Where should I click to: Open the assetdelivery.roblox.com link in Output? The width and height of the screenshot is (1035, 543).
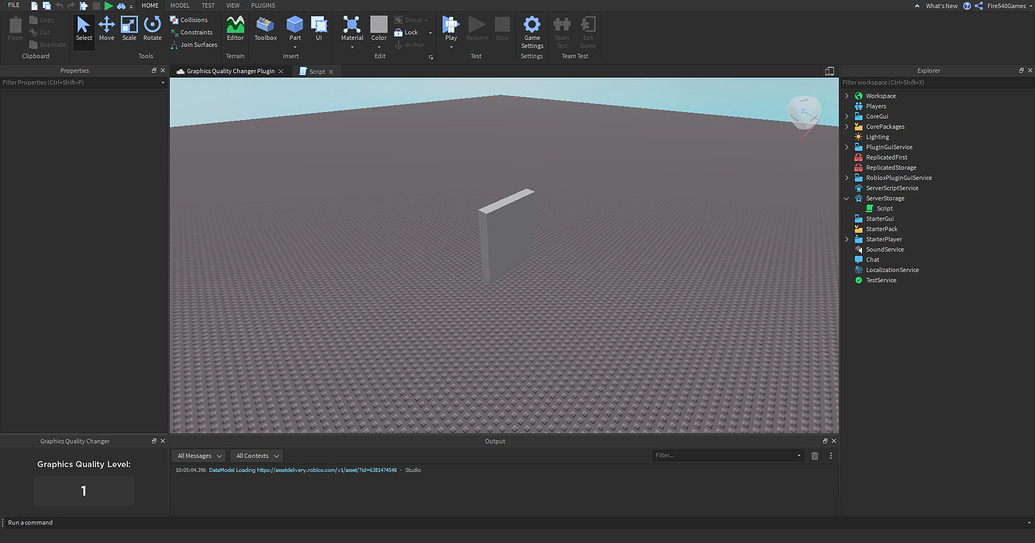pyautogui.click(x=327, y=470)
